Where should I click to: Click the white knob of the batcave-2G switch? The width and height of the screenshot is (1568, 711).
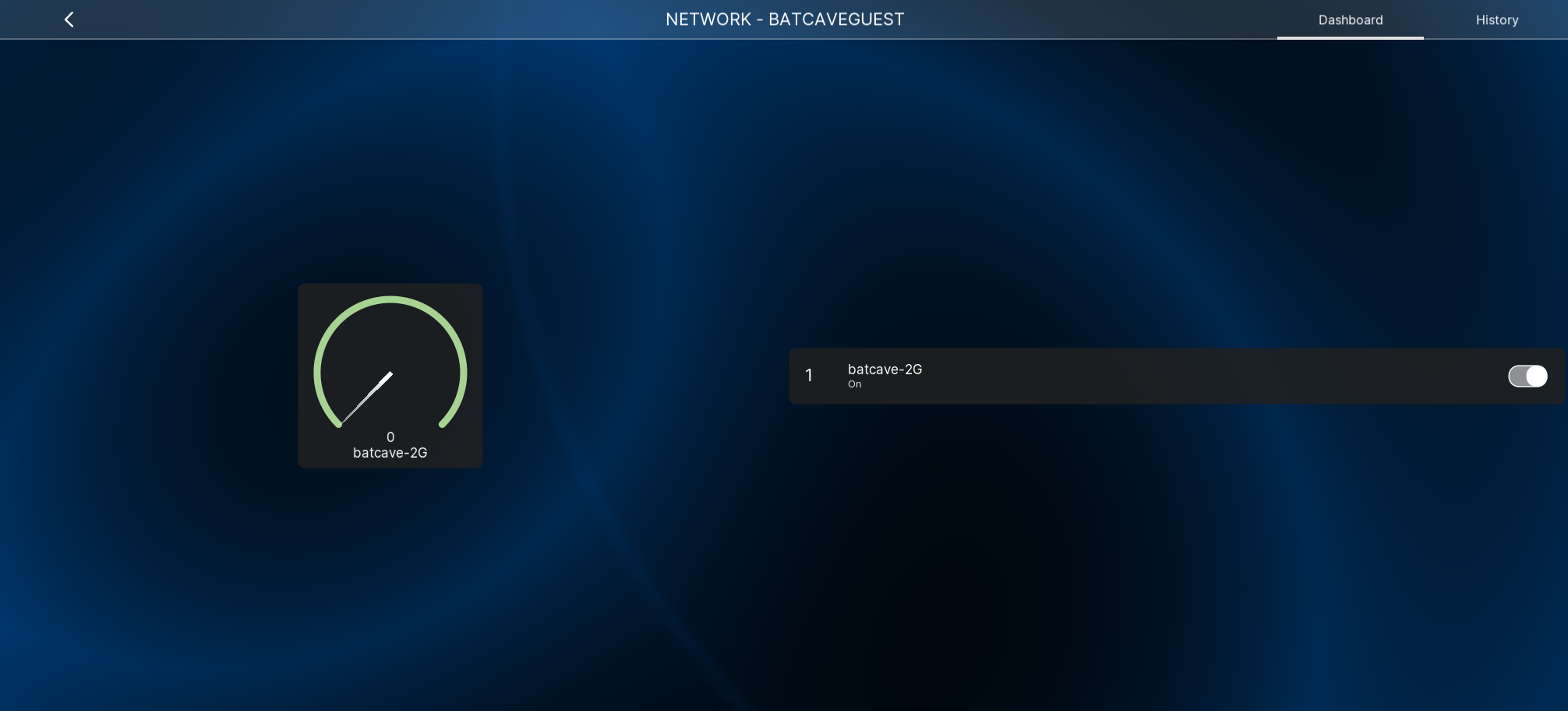tap(1536, 376)
